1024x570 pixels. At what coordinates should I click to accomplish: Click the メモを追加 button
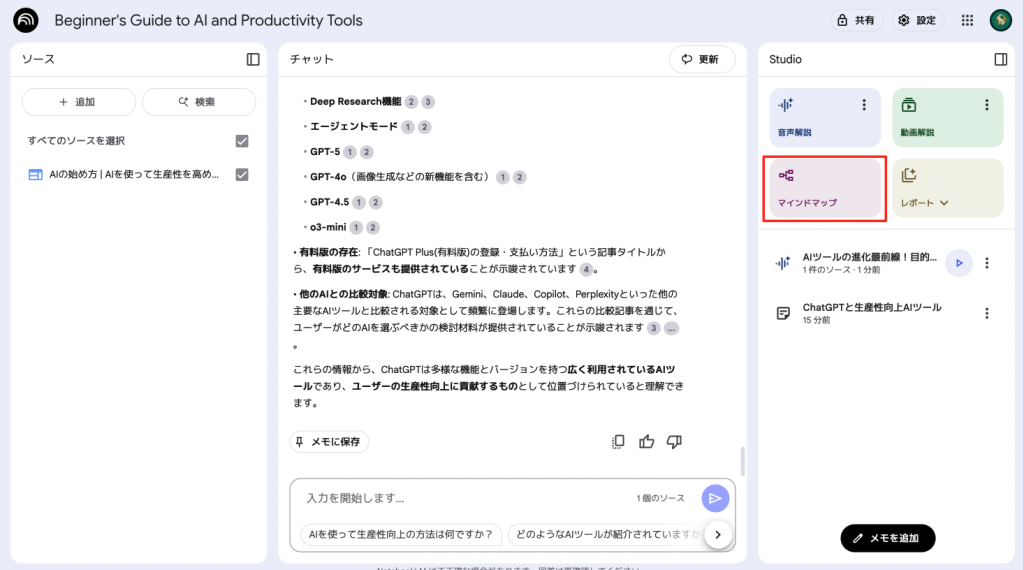(888, 538)
